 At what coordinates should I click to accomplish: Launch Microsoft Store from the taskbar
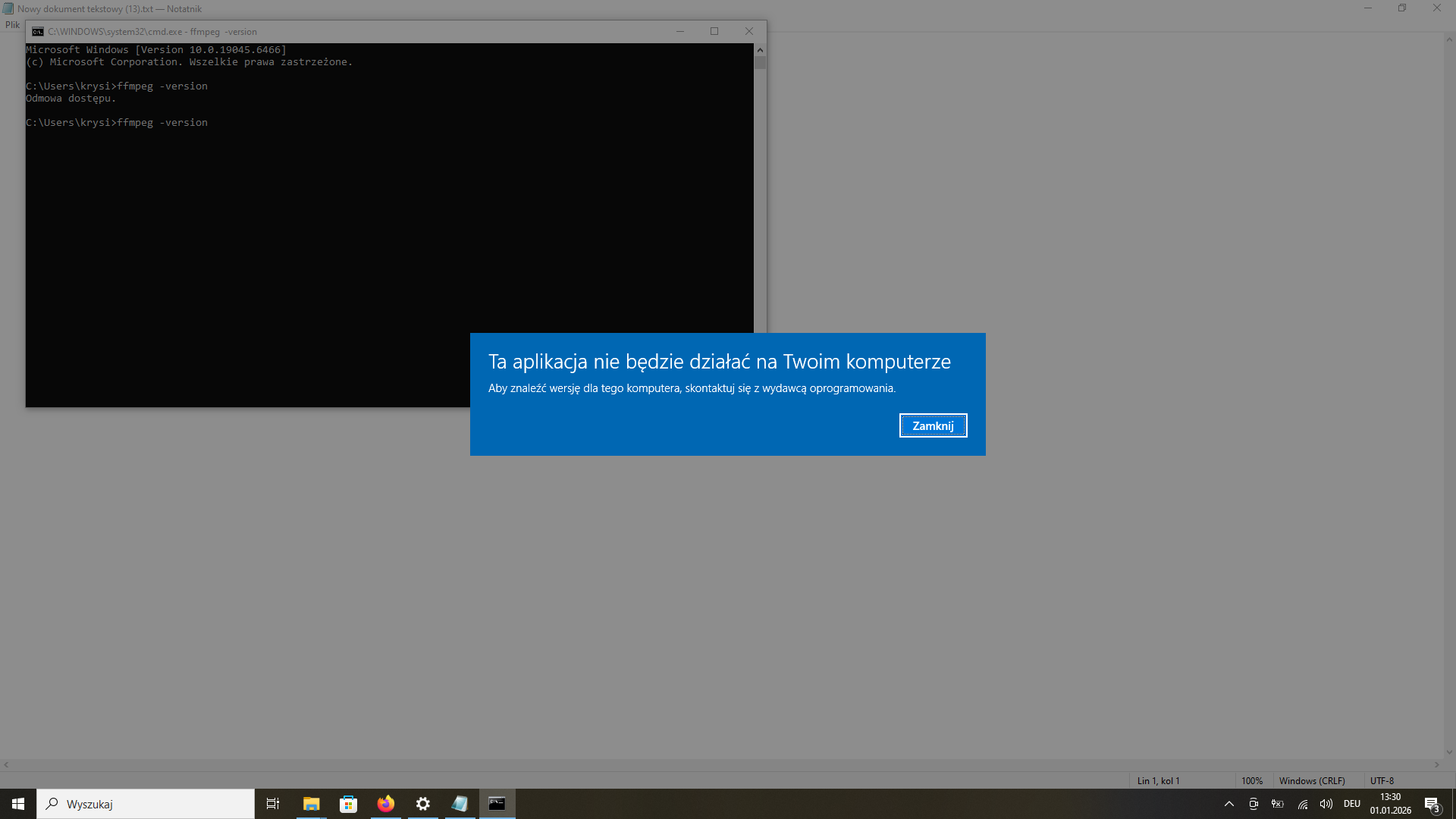pyautogui.click(x=348, y=804)
